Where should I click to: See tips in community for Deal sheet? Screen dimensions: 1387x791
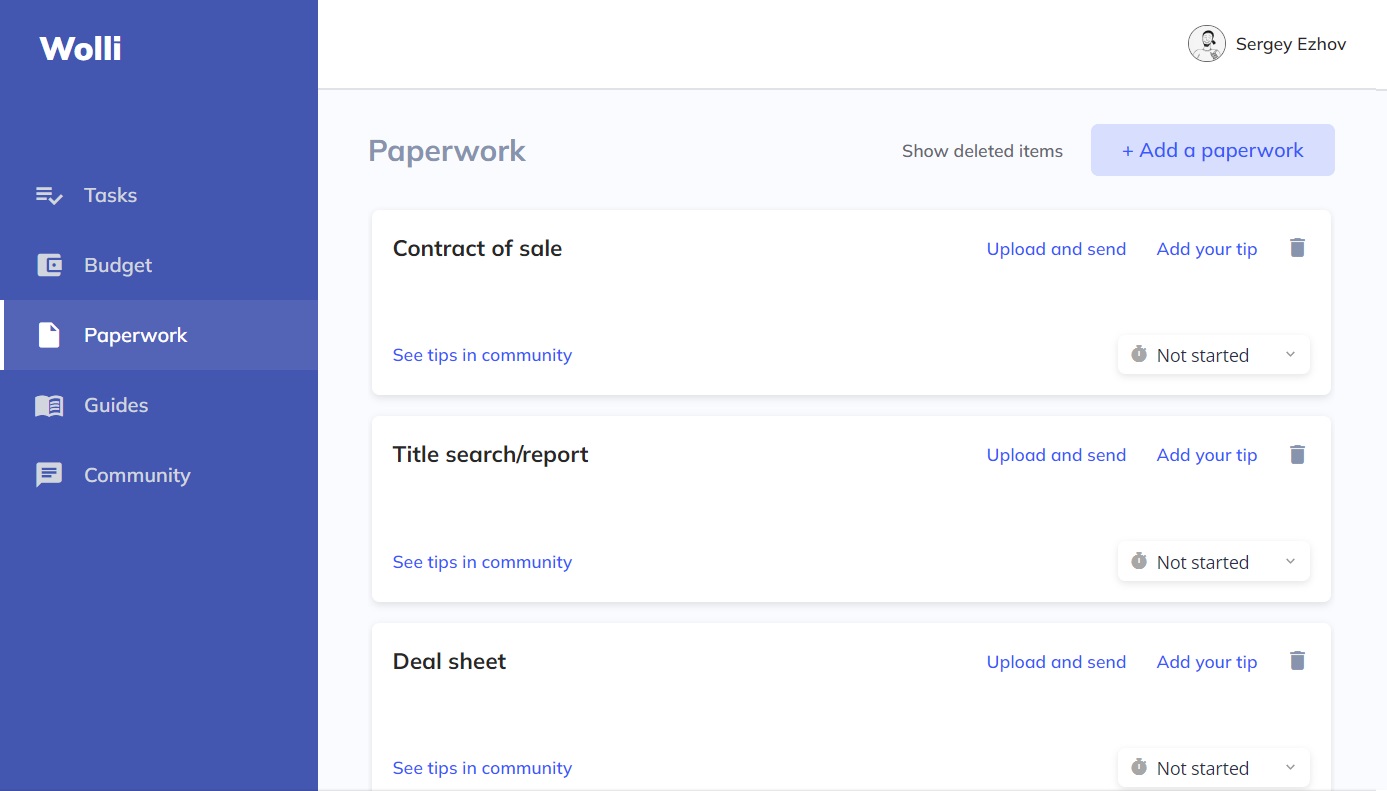(482, 768)
